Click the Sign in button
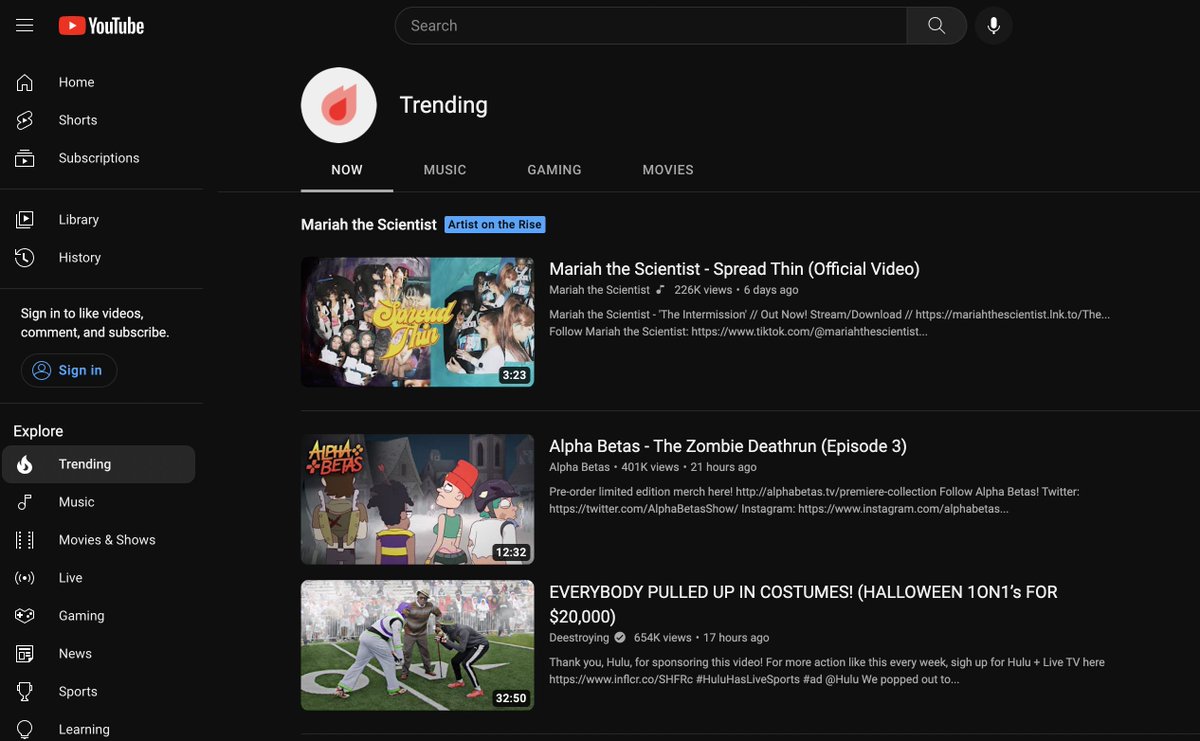The width and height of the screenshot is (1200, 741). 69,370
